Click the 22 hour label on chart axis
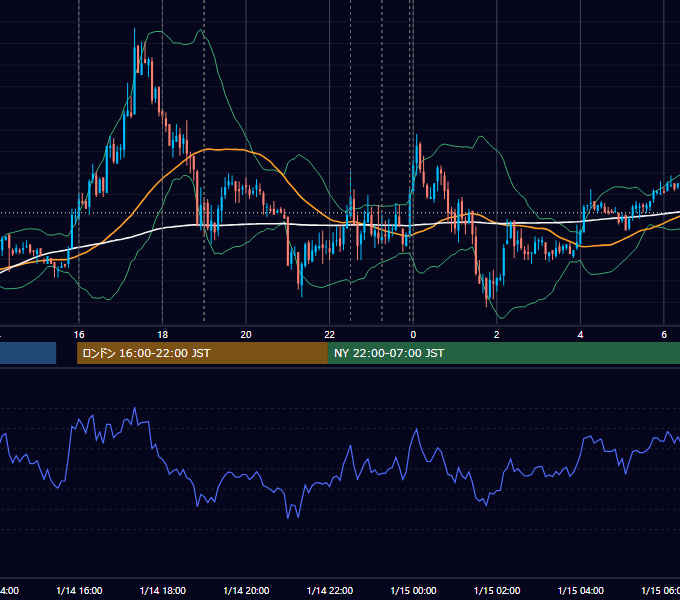The image size is (680, 600). 330,334
